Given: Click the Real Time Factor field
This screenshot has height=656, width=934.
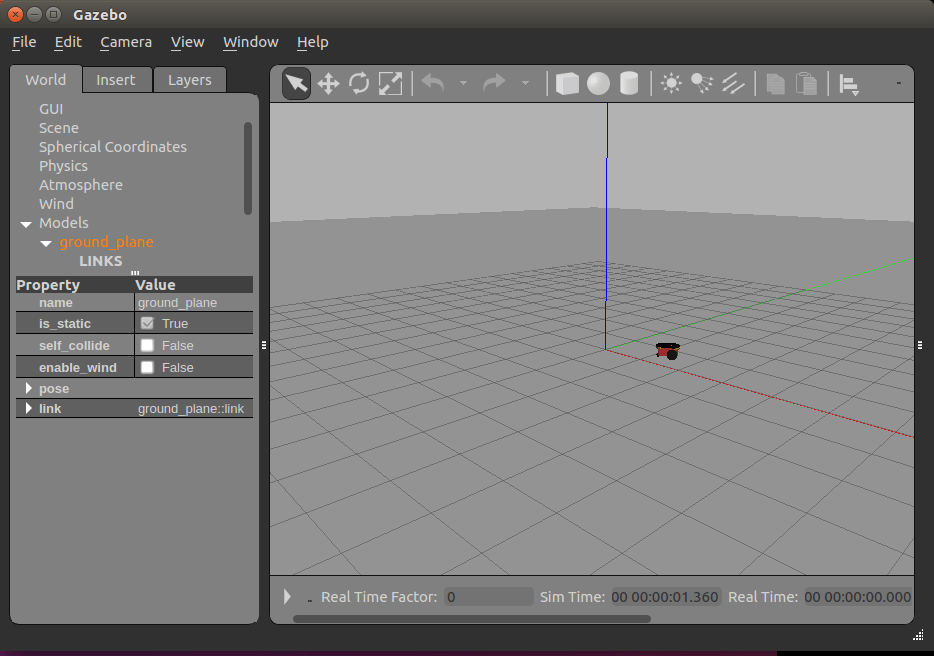Looking at the screenshot, I should (x=488, y=597).
